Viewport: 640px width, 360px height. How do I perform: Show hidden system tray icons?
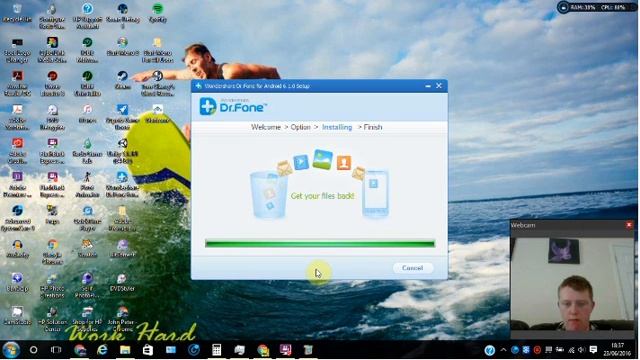tap(503, 350)
